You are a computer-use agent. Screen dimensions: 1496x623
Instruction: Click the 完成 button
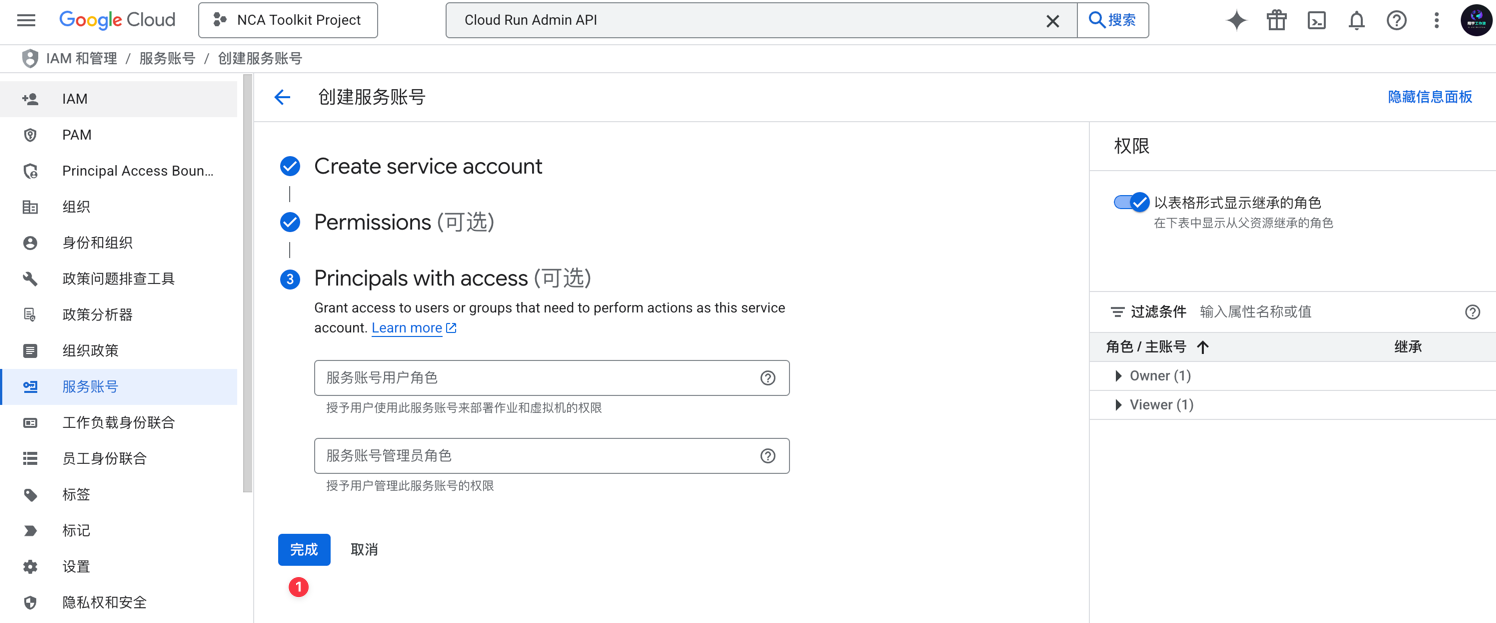(304, 549)
